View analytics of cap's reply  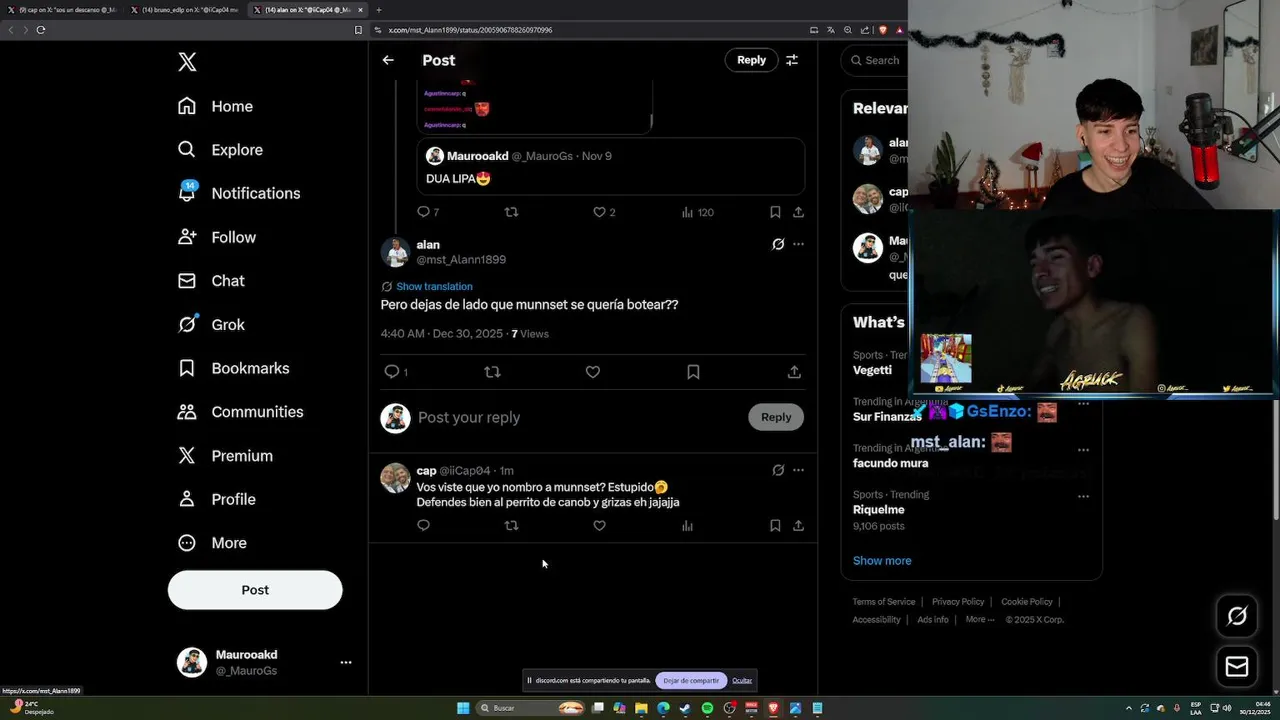point(687,525)
